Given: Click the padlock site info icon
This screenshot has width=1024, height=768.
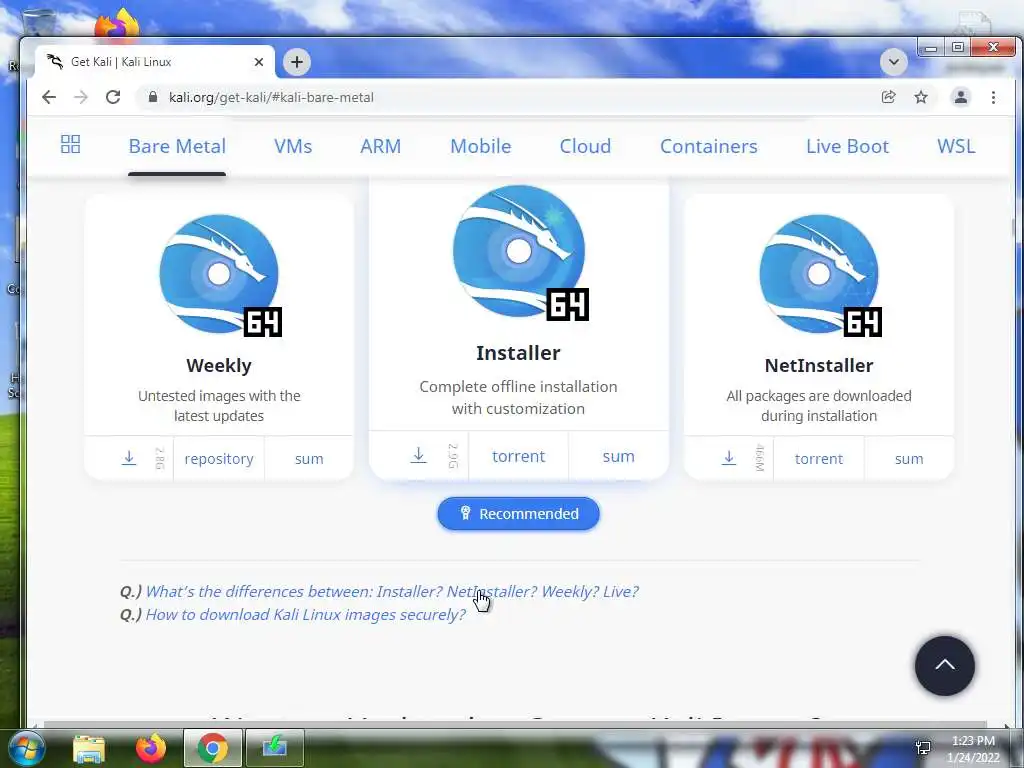Looking at the screenshot, I should tap(153, 97).
